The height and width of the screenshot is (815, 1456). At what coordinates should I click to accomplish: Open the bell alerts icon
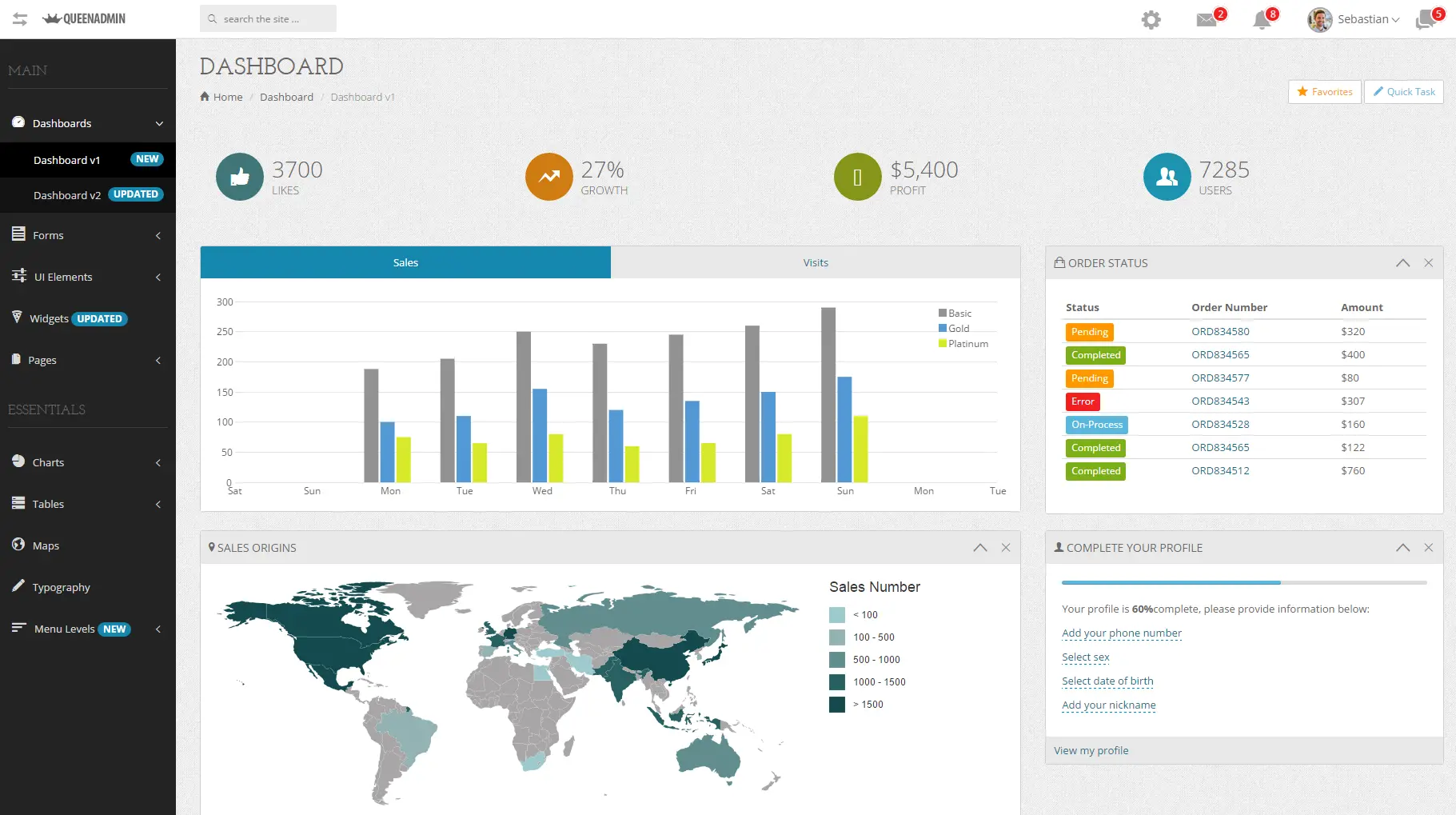[1263, 19]
